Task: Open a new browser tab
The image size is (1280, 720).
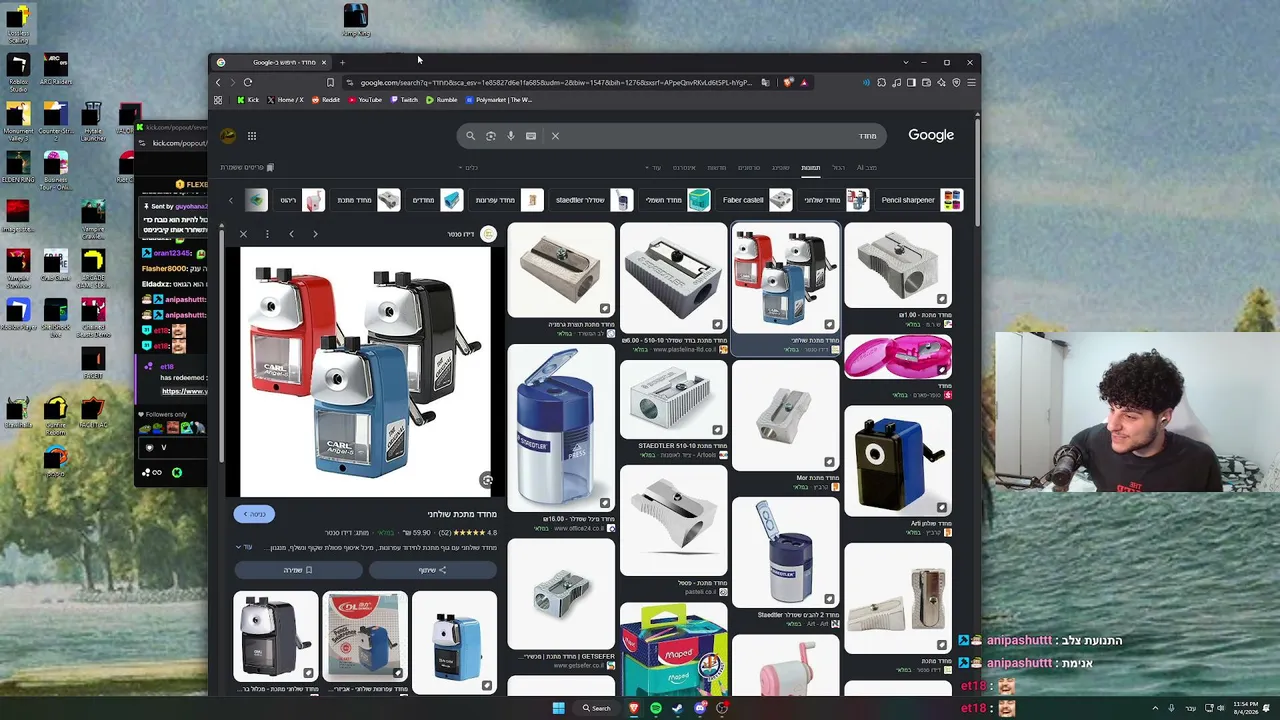Action: pyautogui.click(x=342, y=63)
